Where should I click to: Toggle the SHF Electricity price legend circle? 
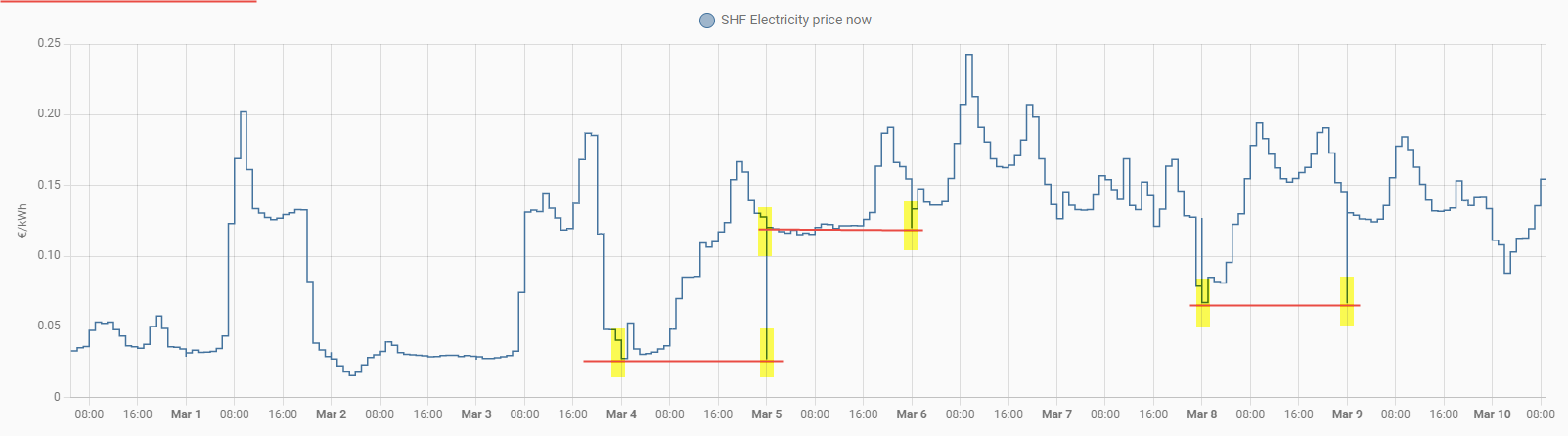pos(707,21)
